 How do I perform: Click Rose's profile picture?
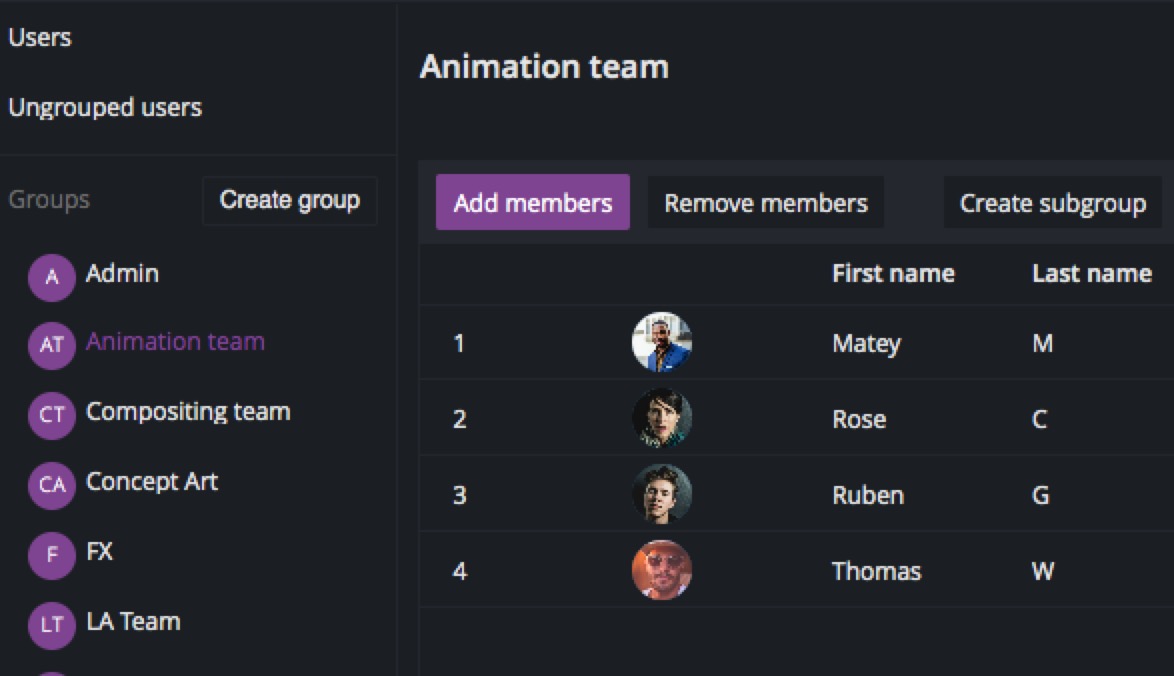[x=662, y=419]
